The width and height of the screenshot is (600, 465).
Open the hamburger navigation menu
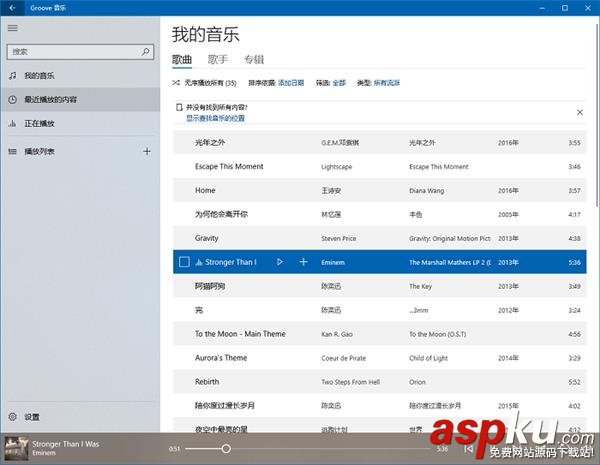click(x=13, y=28)
